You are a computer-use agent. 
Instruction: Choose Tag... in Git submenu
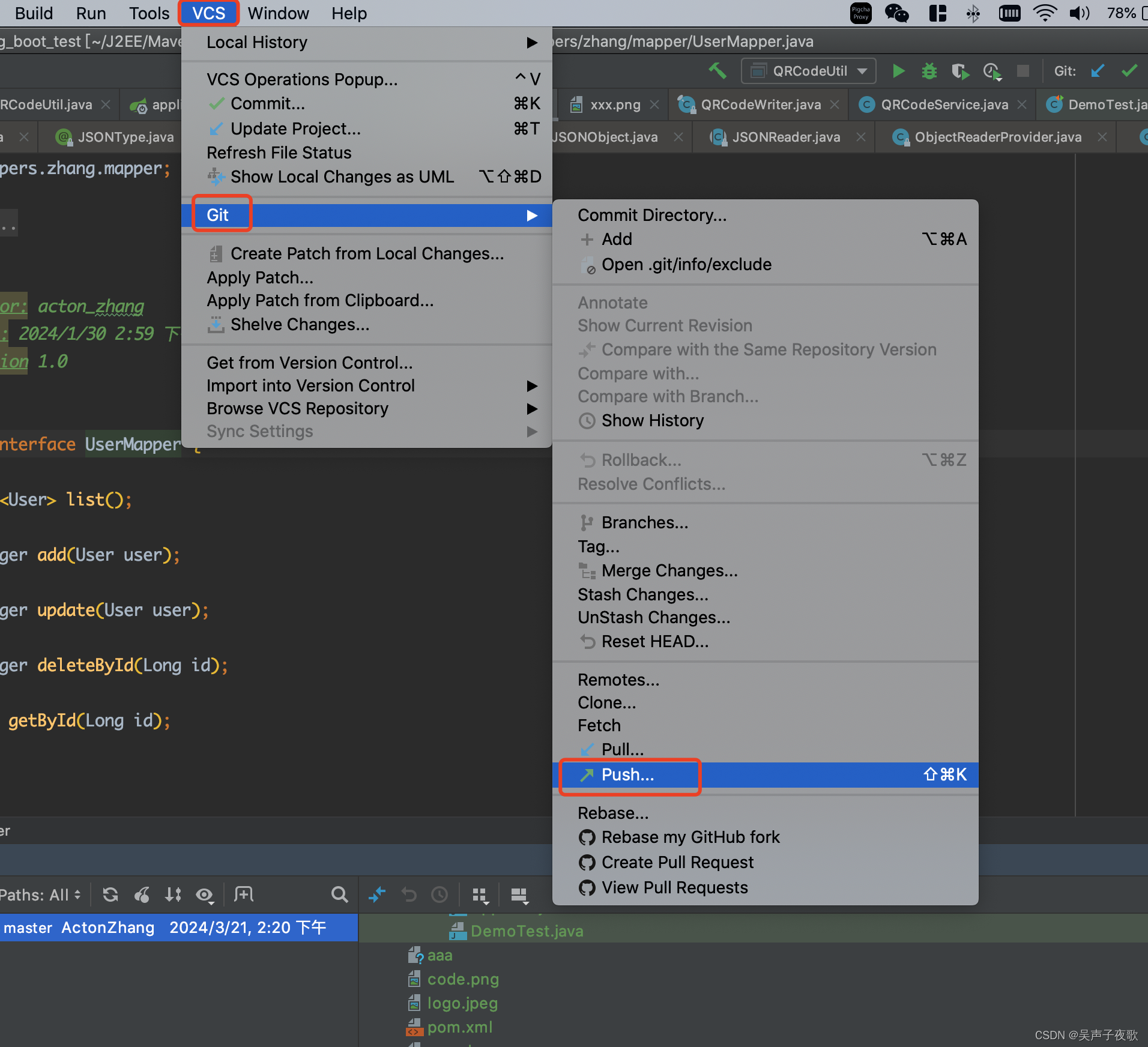coord(765,546)
